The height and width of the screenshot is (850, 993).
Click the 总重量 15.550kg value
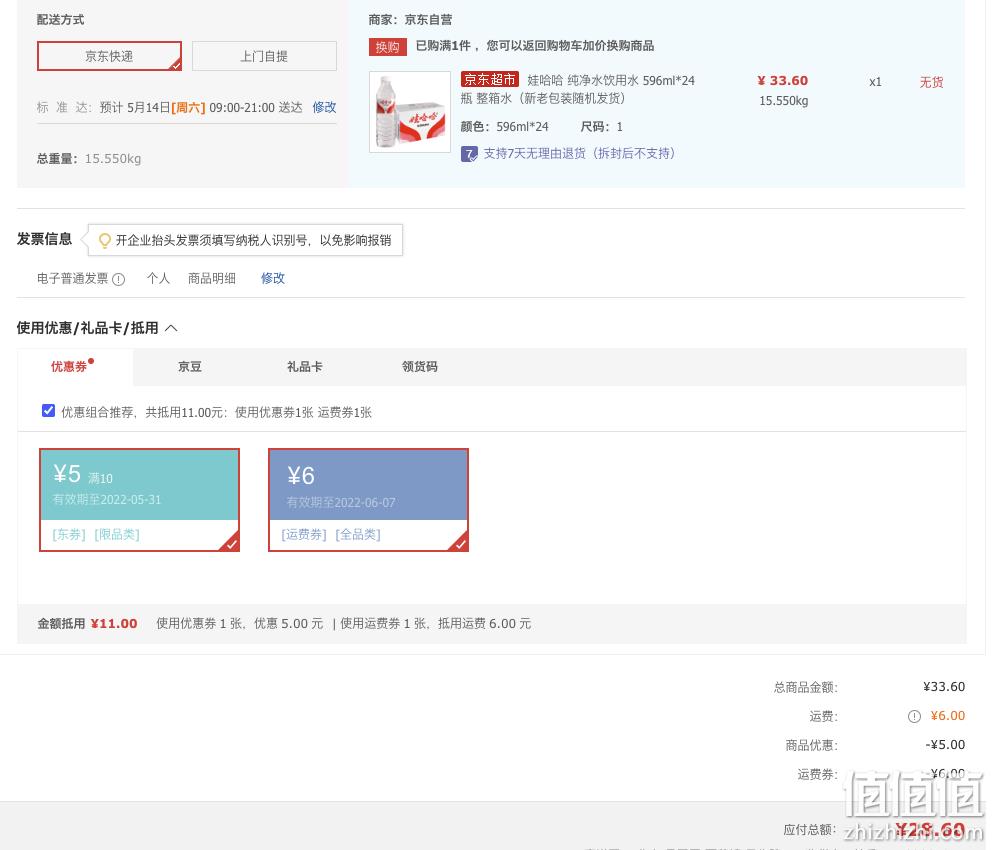coord(113,159)
